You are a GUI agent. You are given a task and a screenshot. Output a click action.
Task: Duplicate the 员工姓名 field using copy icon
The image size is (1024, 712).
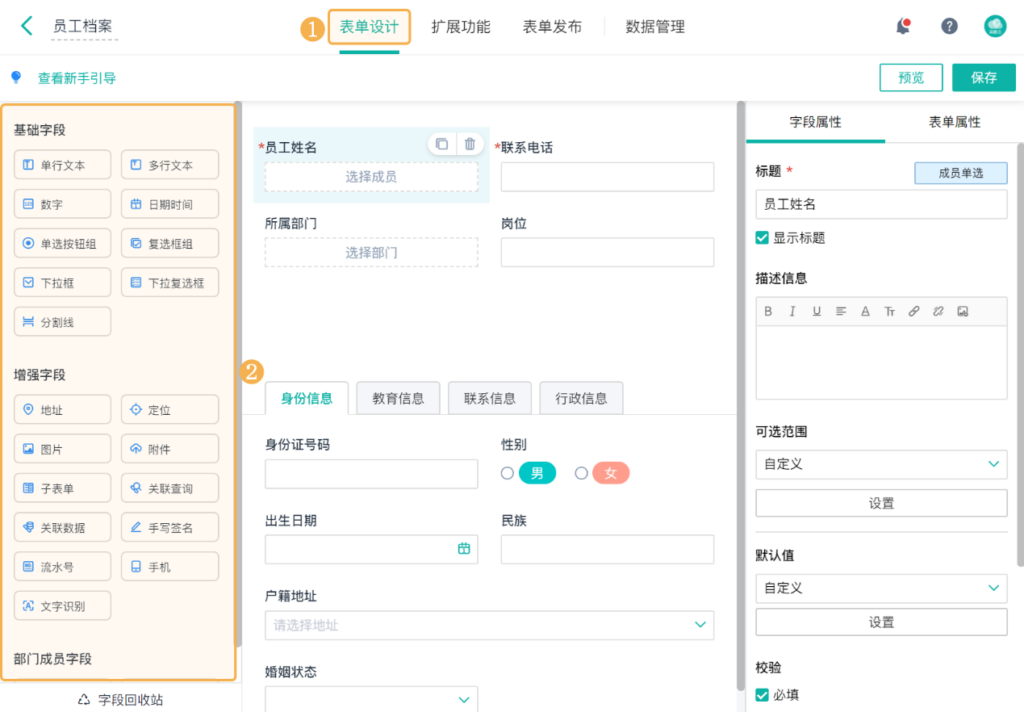click(442, 144)
